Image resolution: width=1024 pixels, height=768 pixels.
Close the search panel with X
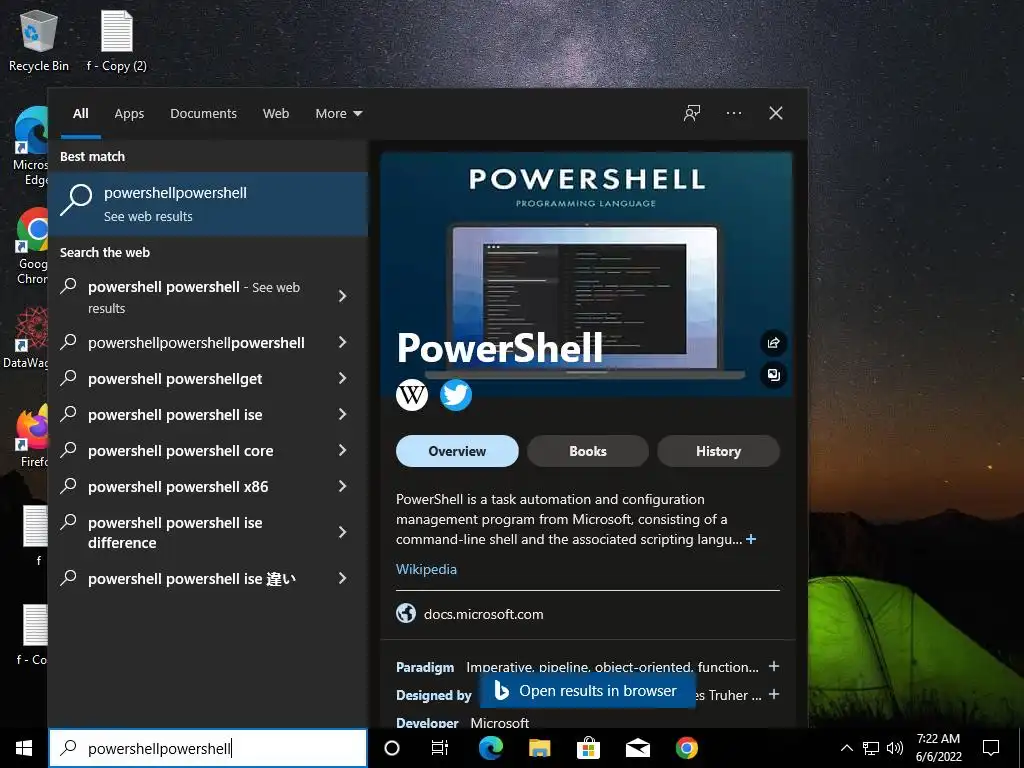[776, 113]
